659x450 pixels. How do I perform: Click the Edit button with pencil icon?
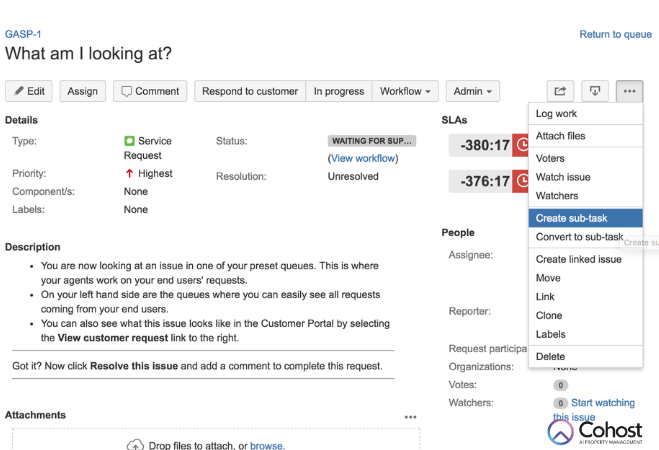(x=29, y=91)
